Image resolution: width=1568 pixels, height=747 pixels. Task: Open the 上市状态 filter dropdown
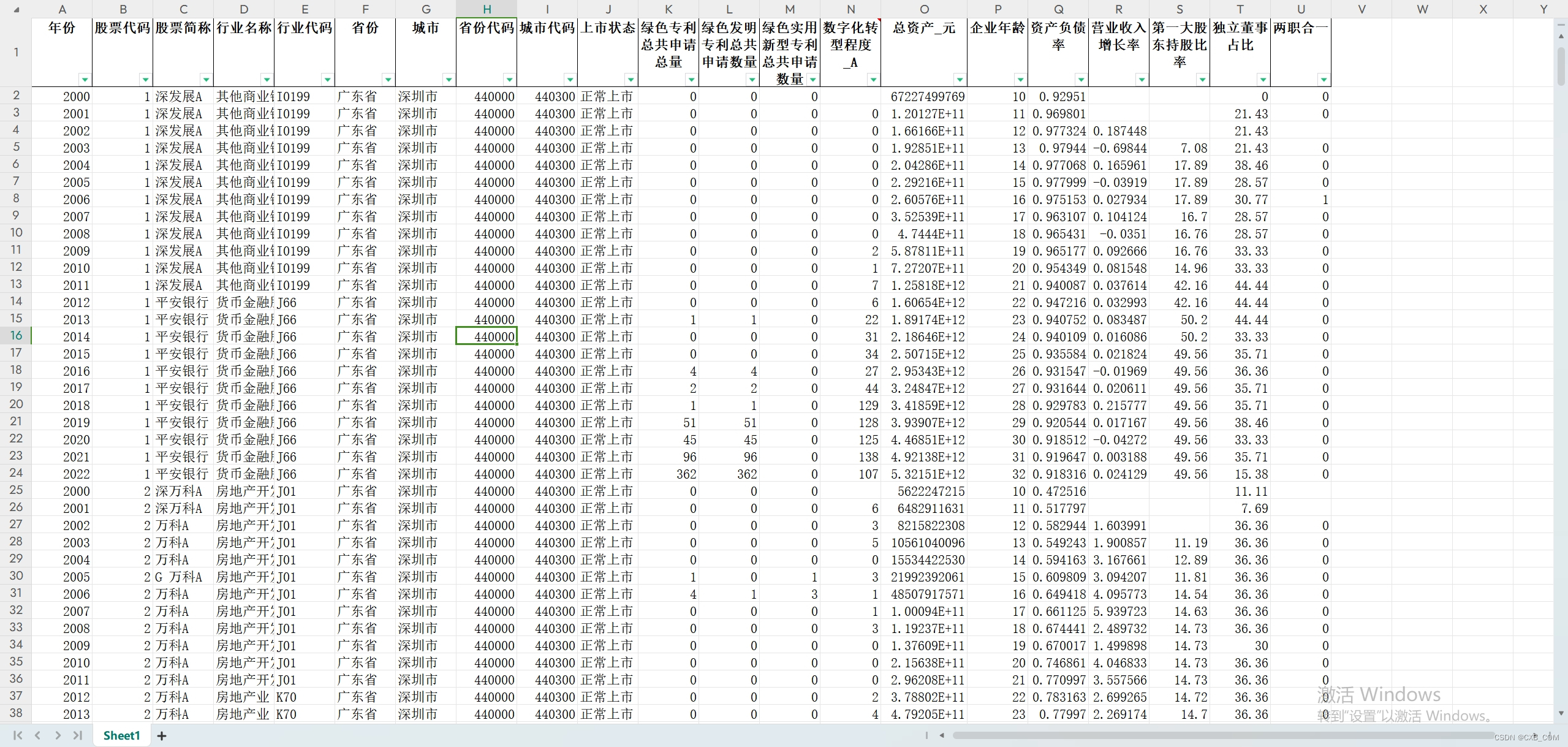pos(631,80)
